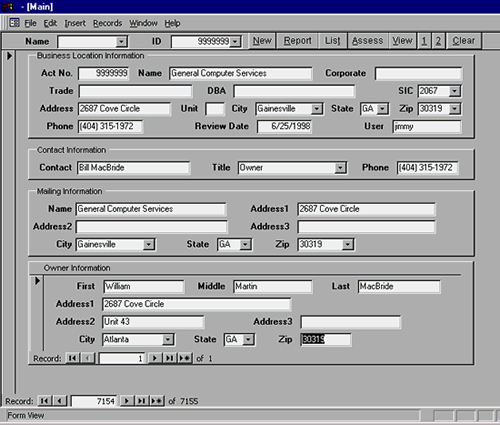The width and height of the screenshot is (500, 425).
Task: Select main record using left record selector
Action: coord(9,56)
